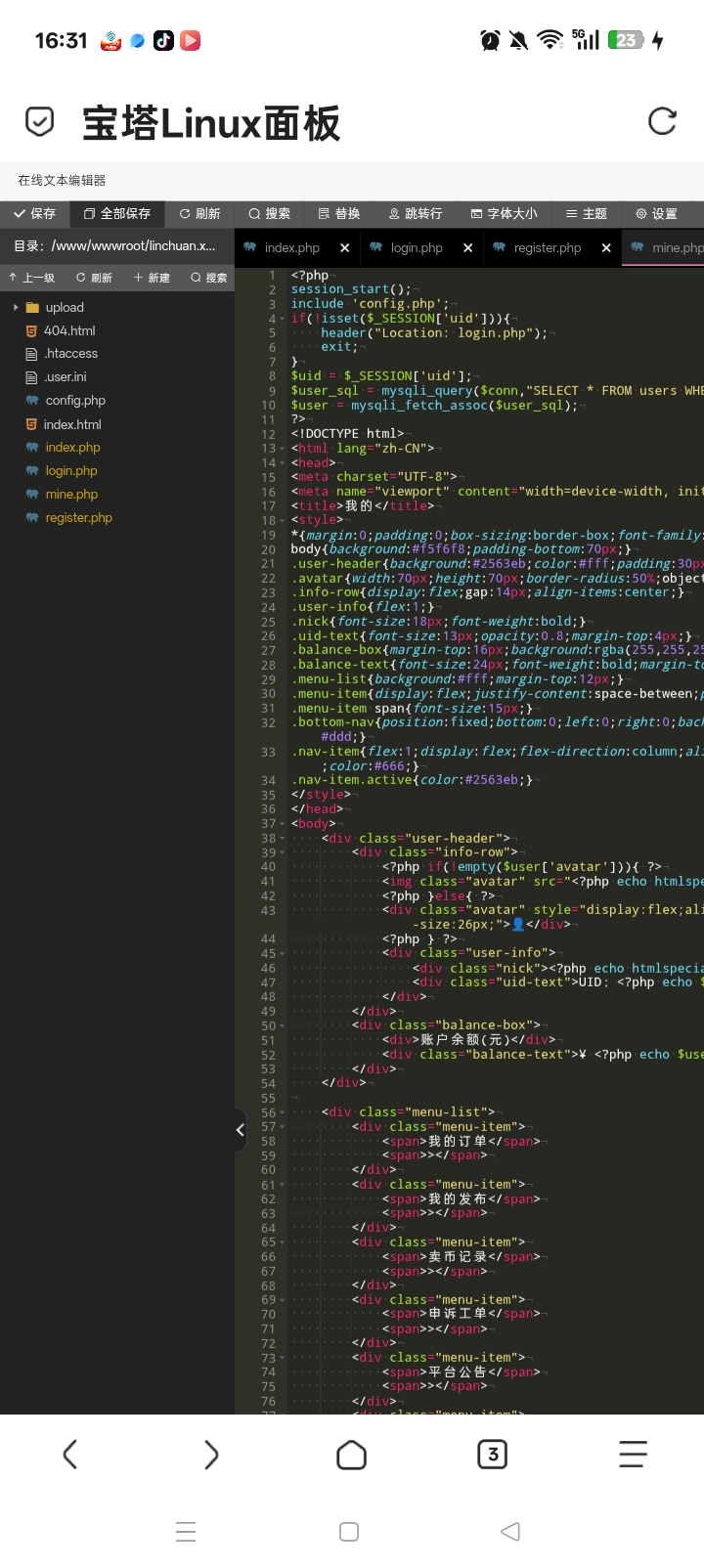The width and height of the screenshot is (704, 1568).
Task: Expand the upload folder
Action: [x=16, y=307]
